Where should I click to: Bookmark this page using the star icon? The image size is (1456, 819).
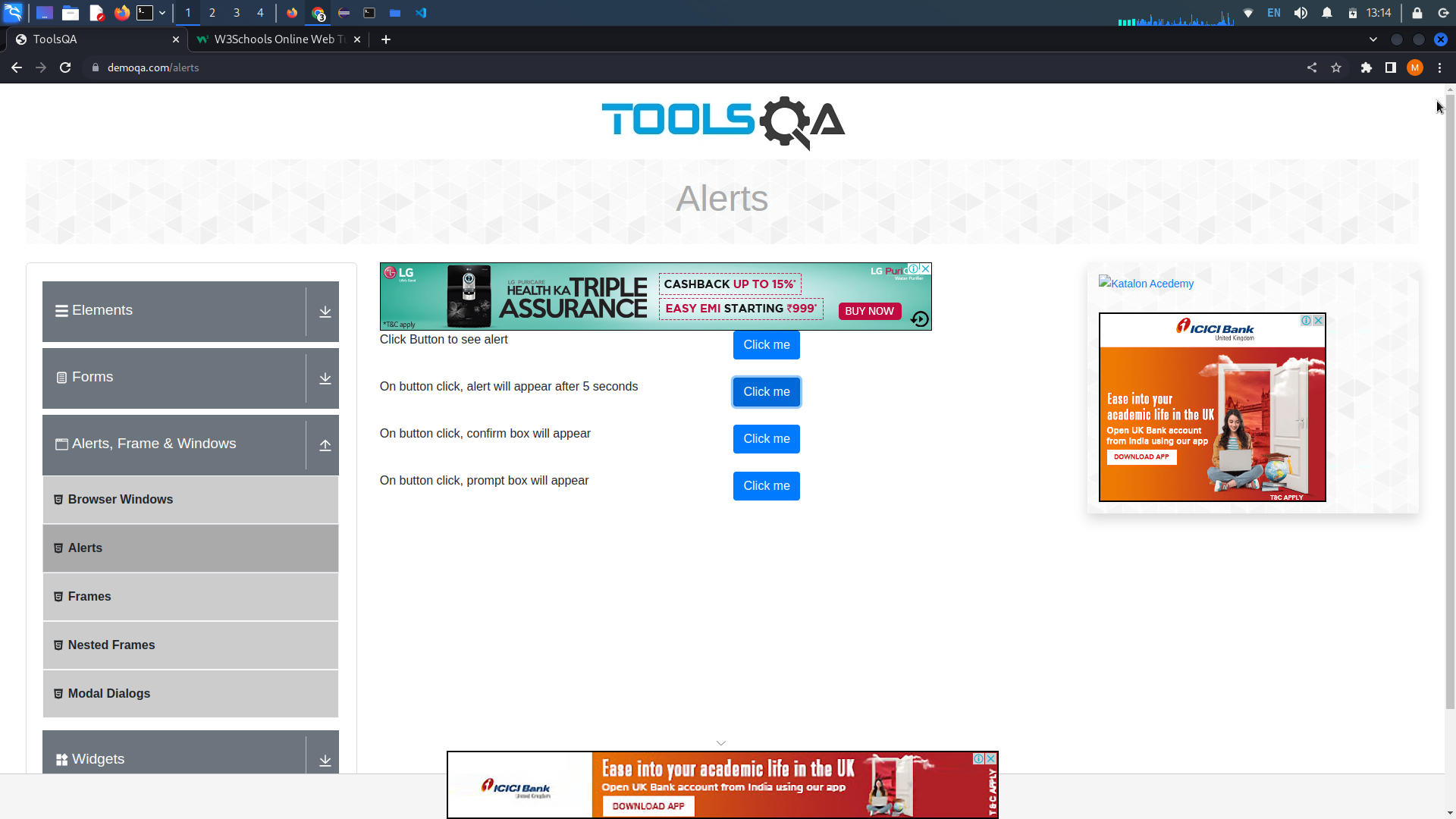(x=1336, y=67)
